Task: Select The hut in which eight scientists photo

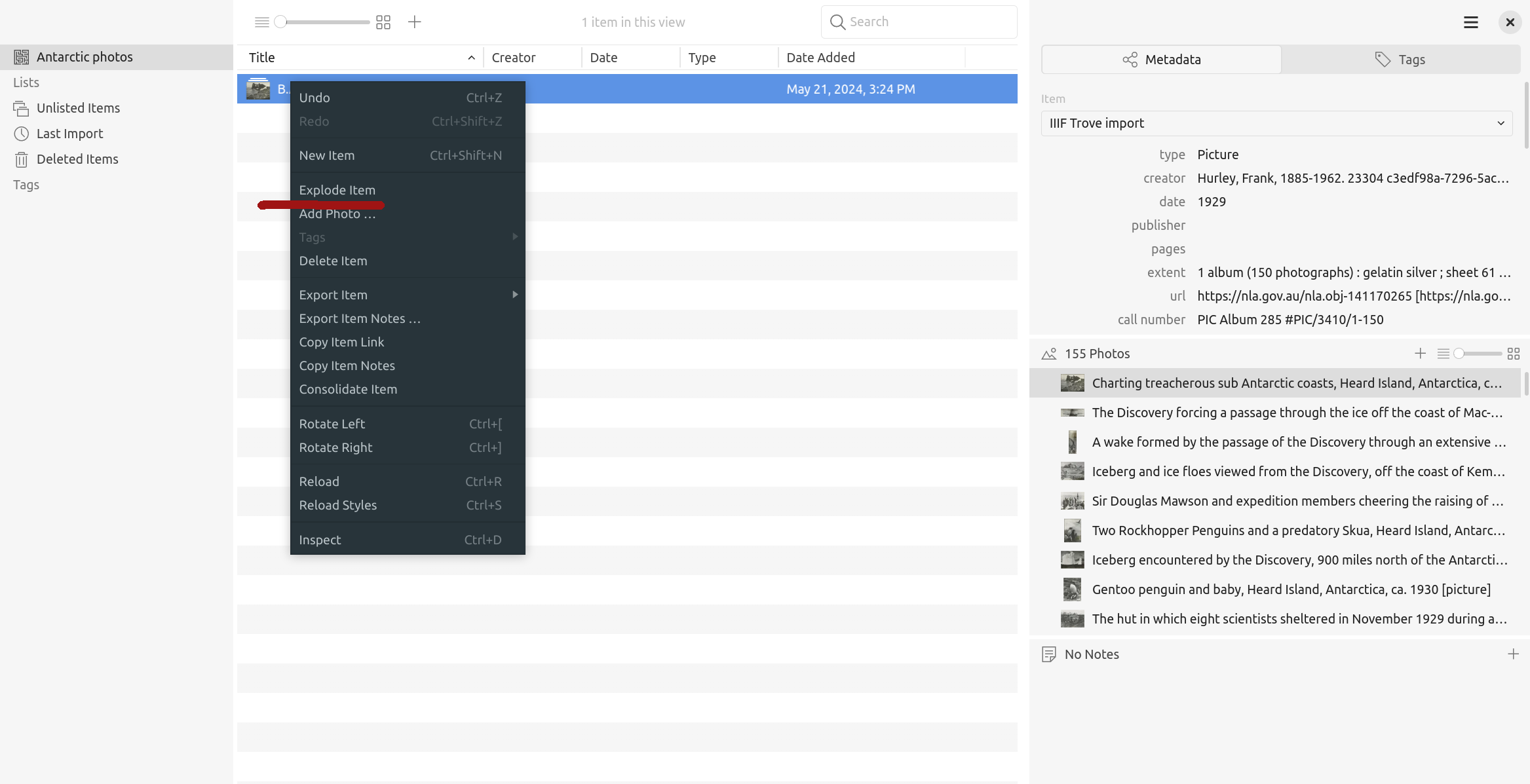Action: (1274, 619)
